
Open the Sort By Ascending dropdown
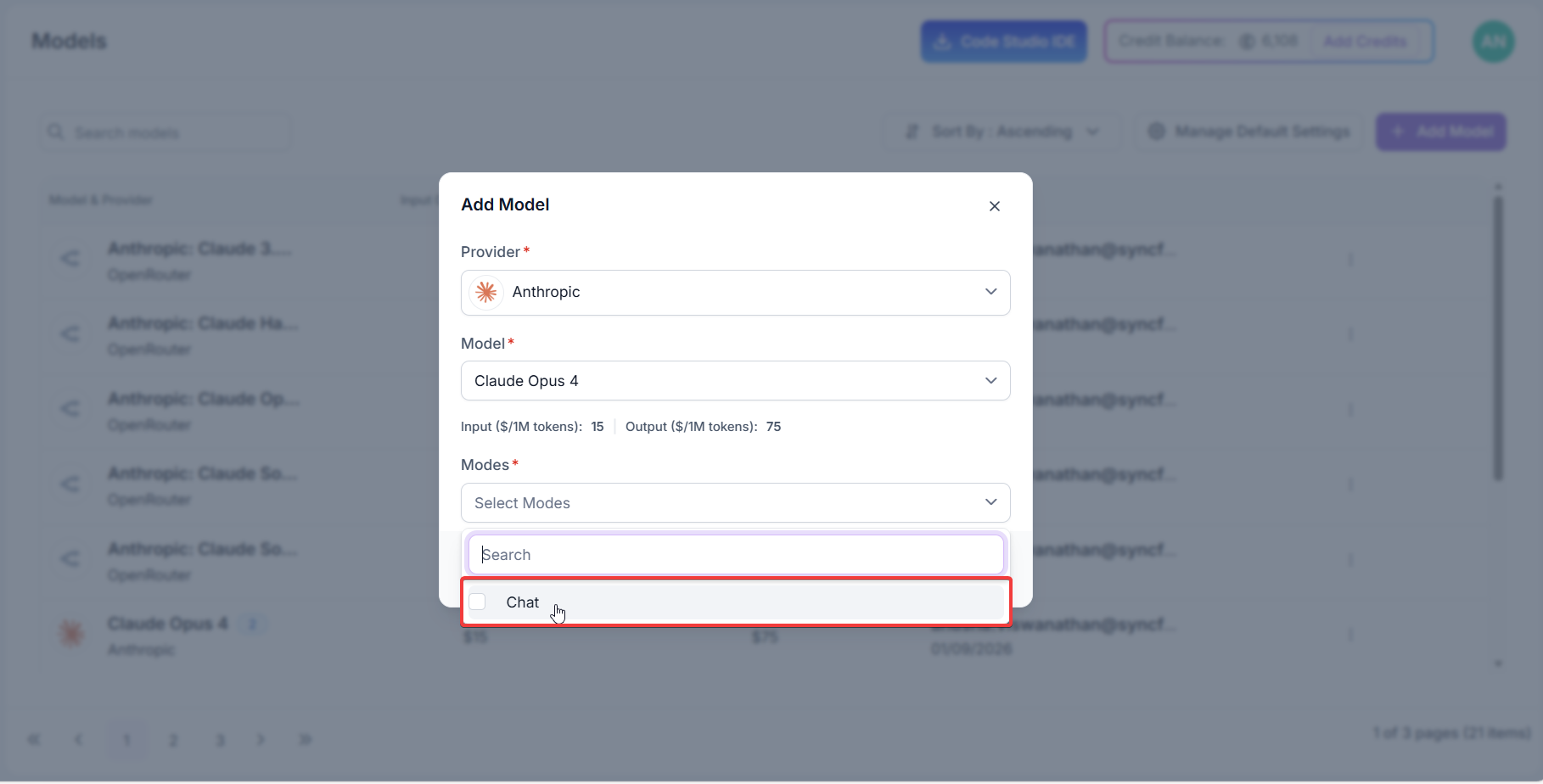[1002, 132]
